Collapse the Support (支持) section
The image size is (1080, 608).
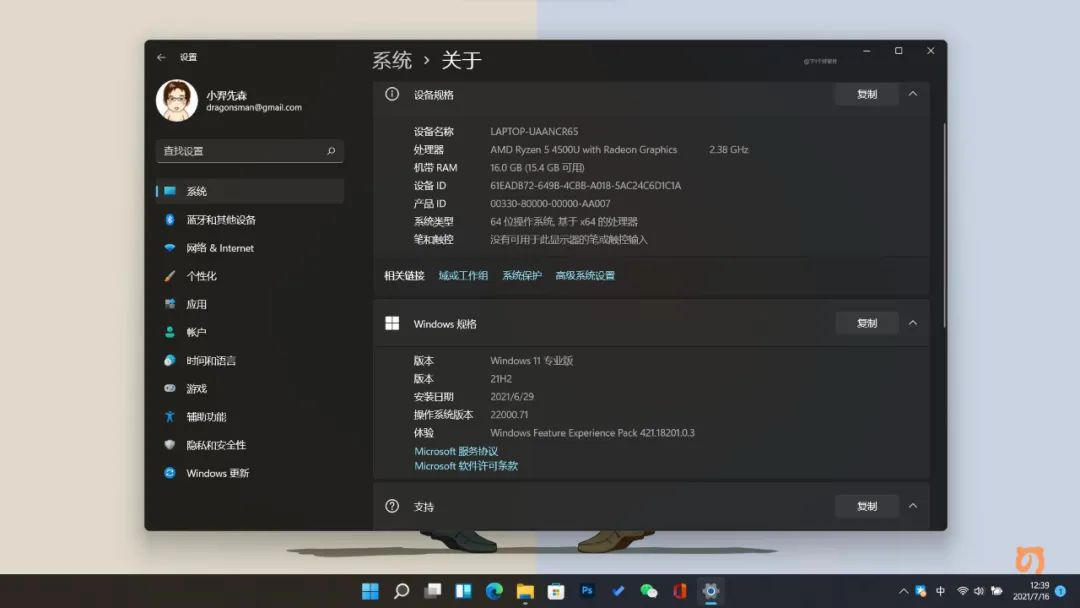point(913,506)
